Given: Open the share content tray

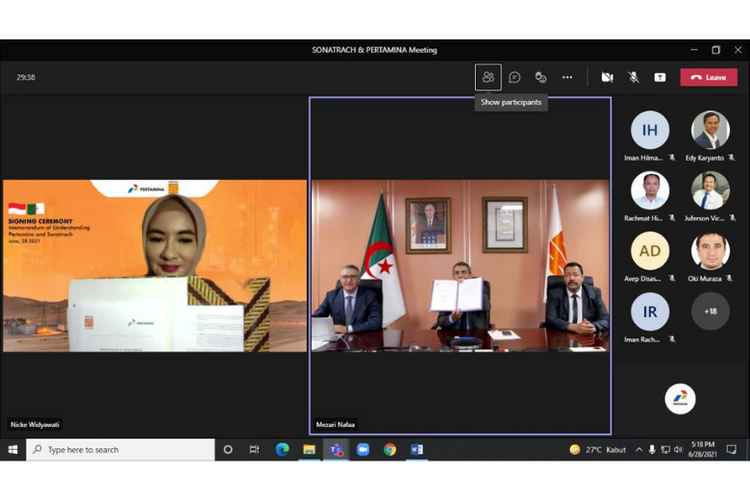Looking at the screenshot, I should tap(660, 77).
